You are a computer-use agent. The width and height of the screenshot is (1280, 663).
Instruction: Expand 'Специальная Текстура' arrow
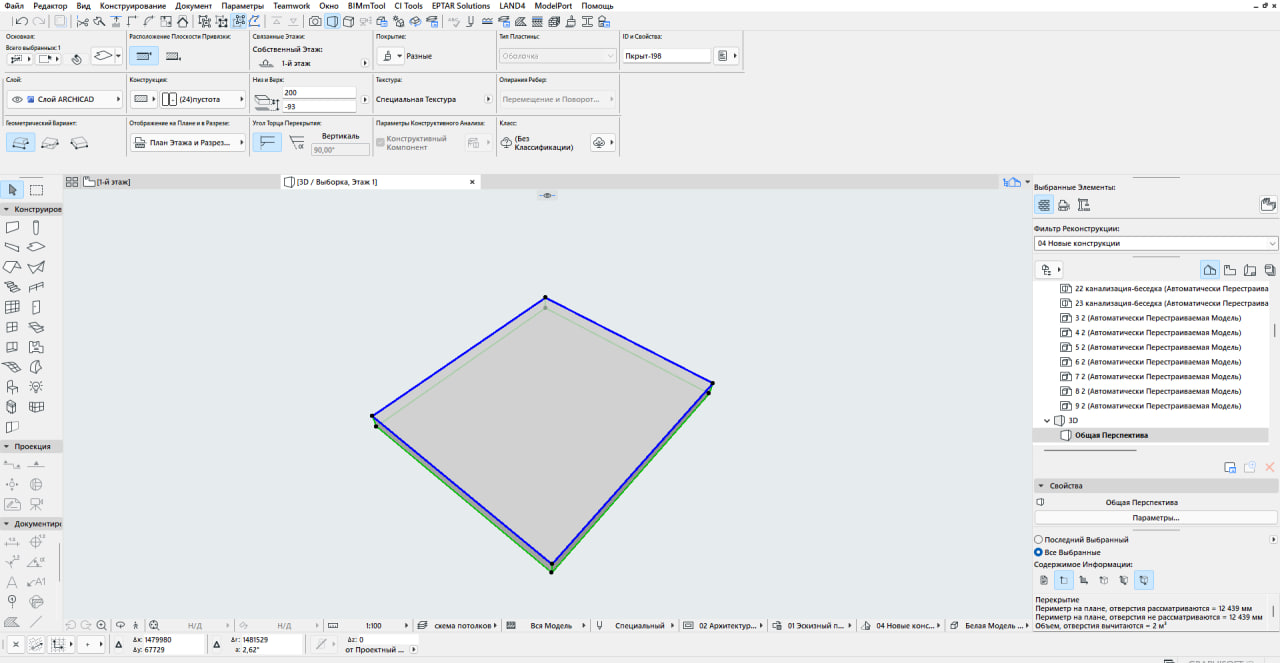point(488,99)
